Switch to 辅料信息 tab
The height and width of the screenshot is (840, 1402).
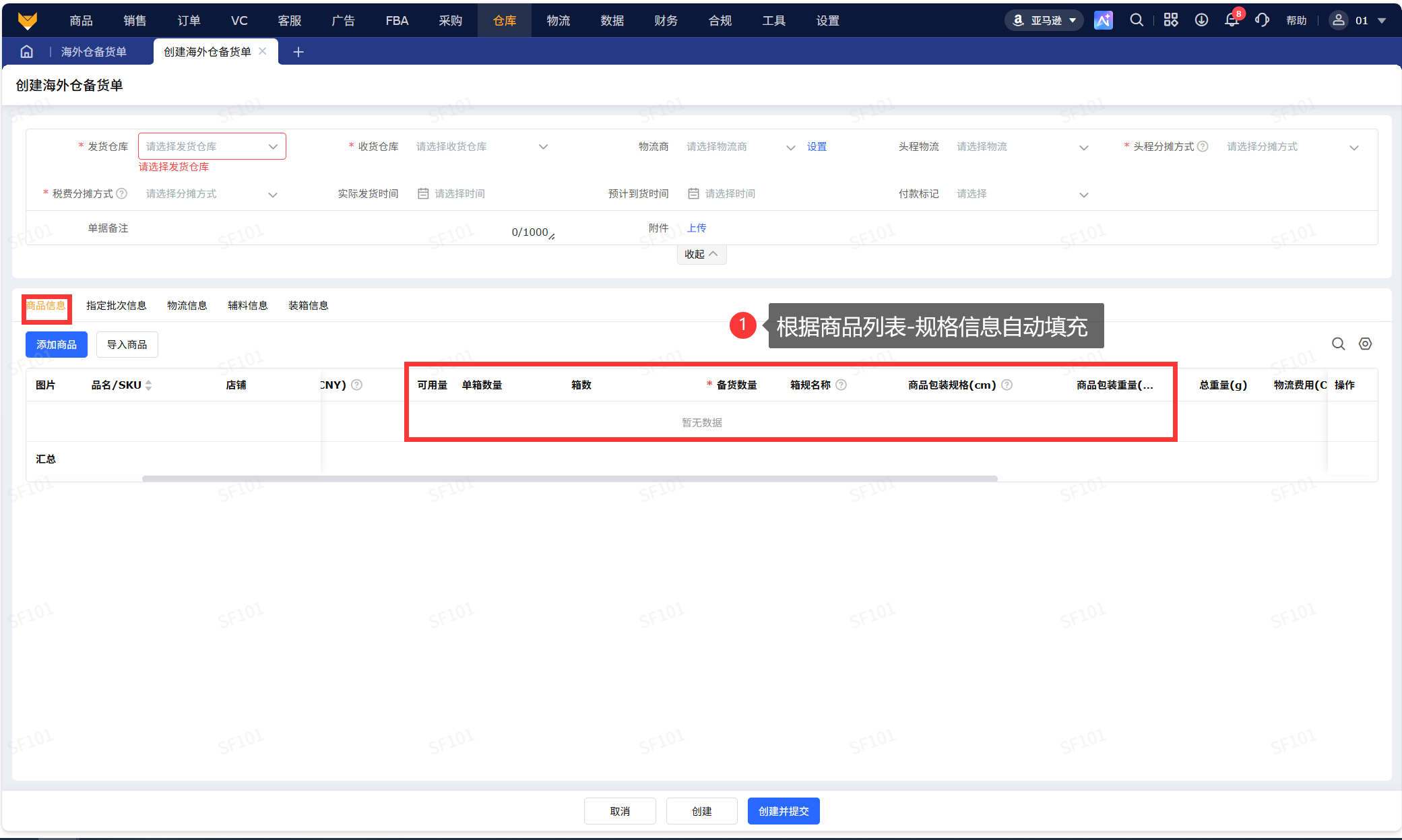coord(248,305)
